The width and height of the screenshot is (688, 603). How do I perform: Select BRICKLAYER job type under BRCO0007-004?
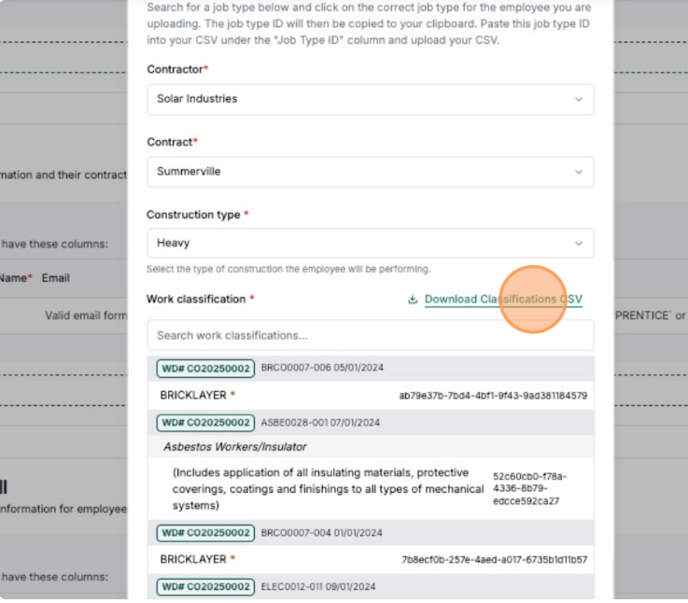point(193,559)
